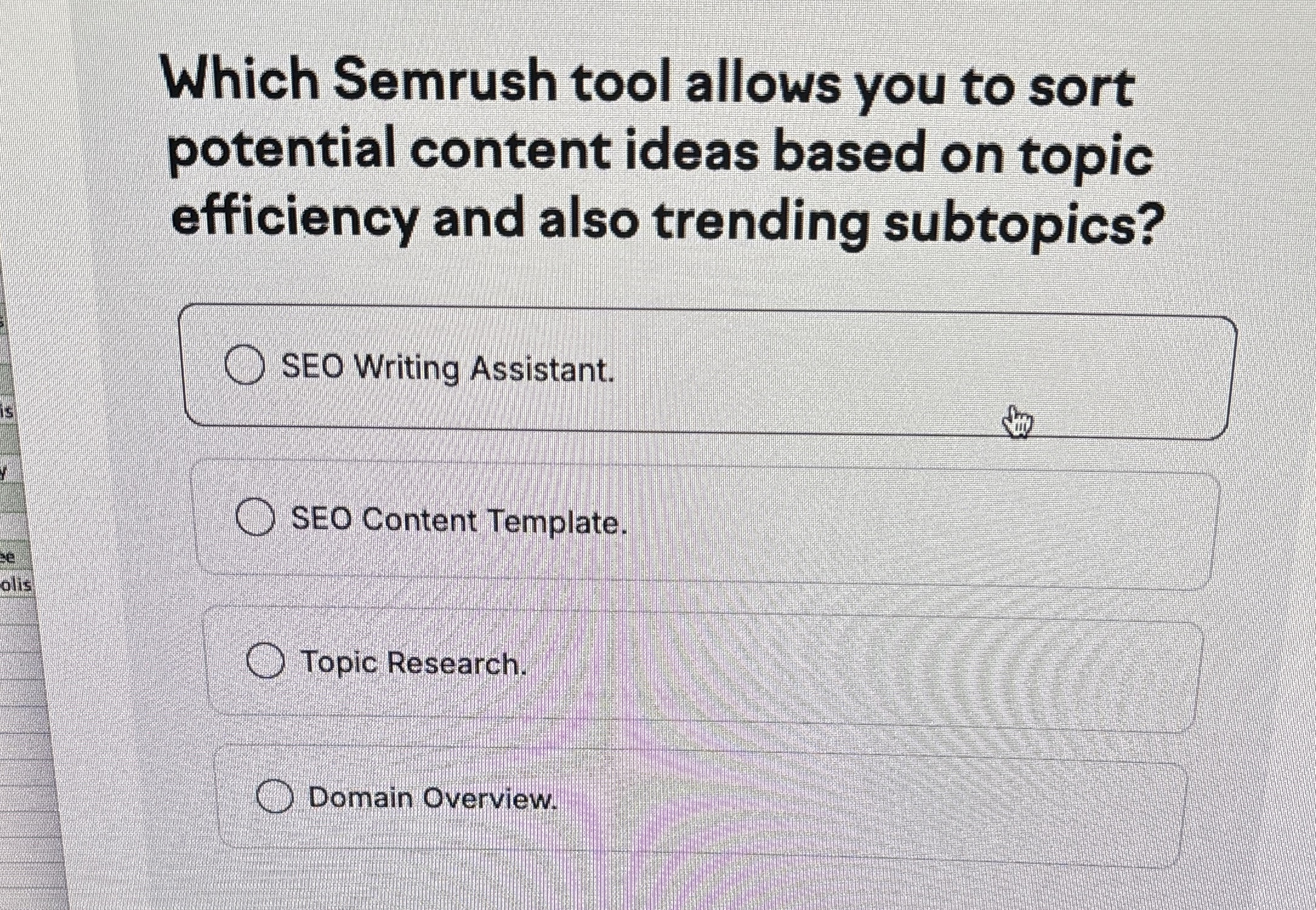Screen dimensions: 1316x910
Task: Click the Domain Overview answer text
Action: [x=434, y=797]
